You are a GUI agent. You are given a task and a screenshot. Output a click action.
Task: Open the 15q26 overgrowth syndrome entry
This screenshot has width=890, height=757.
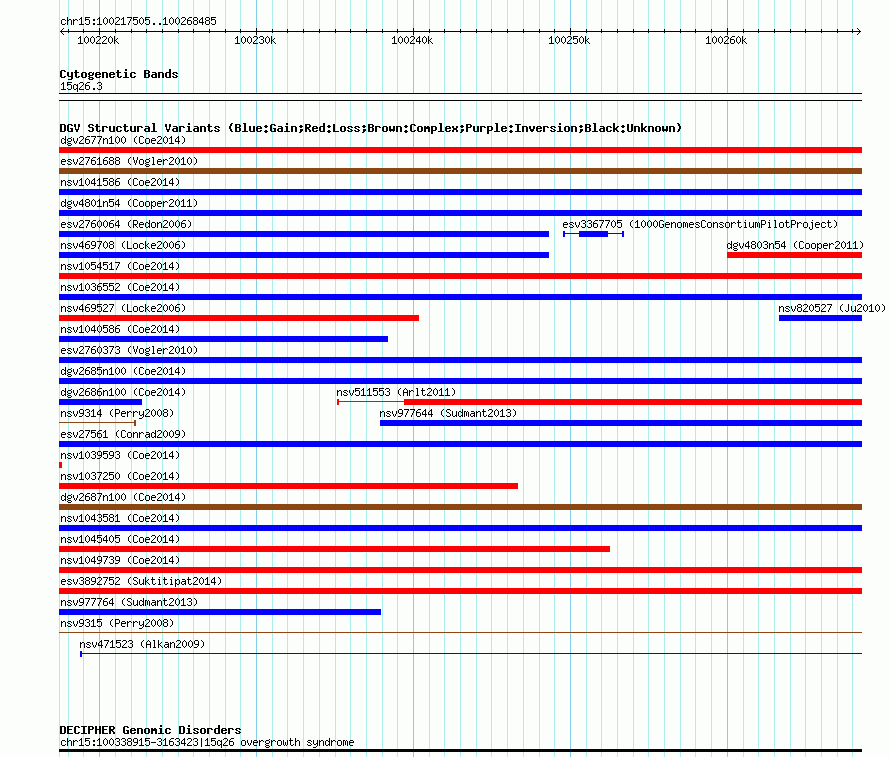[207, 742]
